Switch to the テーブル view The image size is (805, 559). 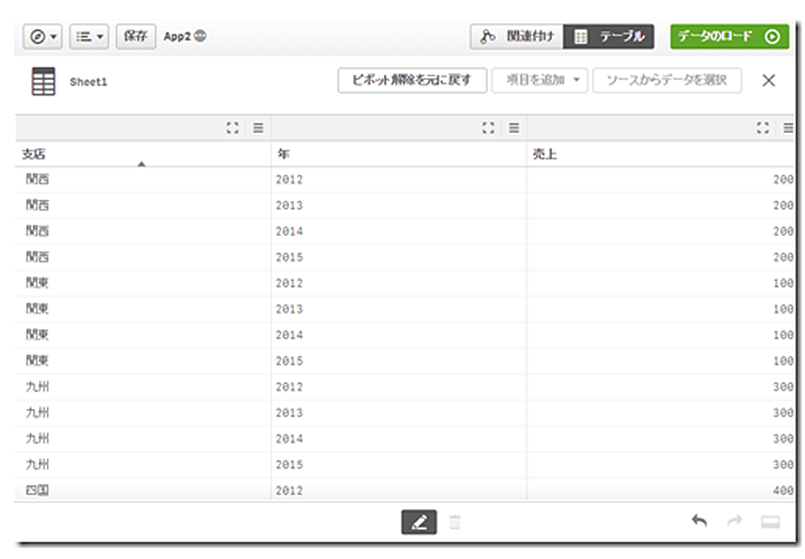[x=609, y=37]
